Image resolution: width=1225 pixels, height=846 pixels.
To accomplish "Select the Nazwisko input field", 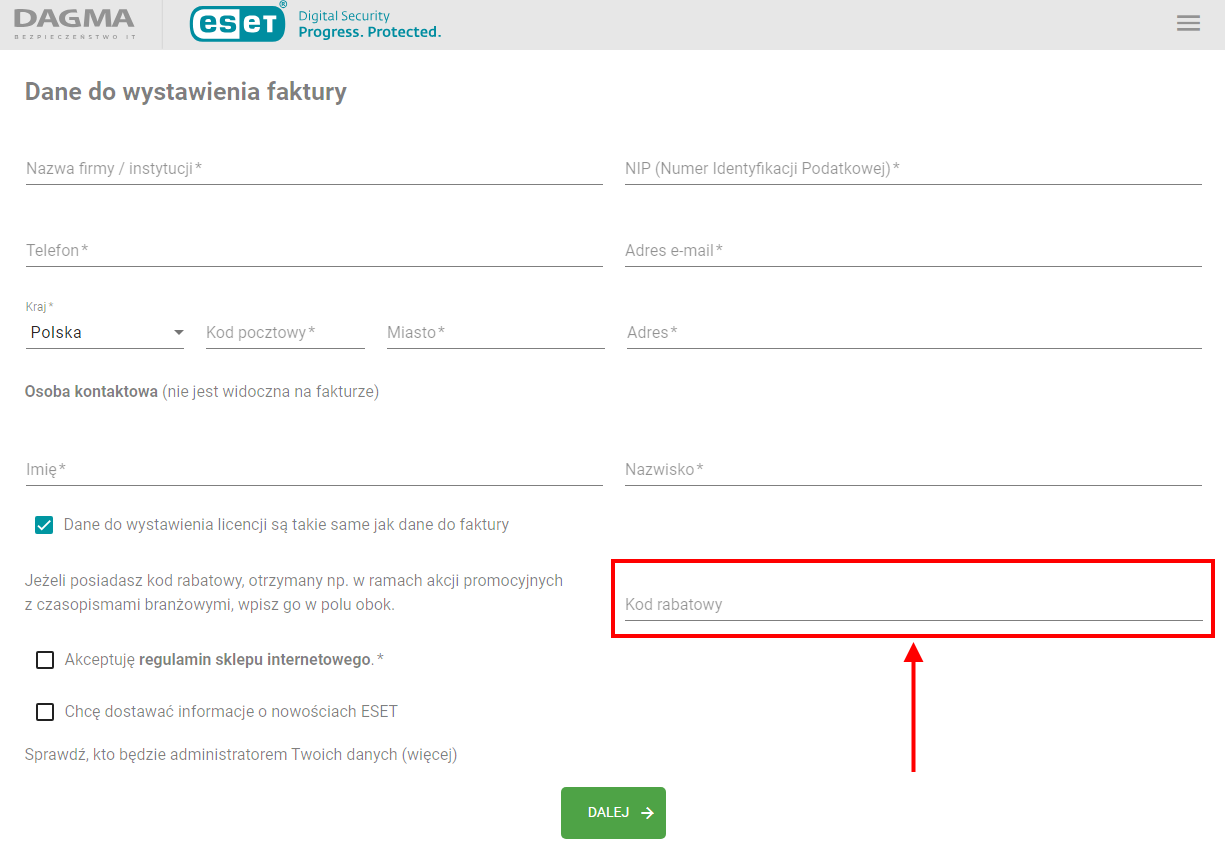I will 913,469.
